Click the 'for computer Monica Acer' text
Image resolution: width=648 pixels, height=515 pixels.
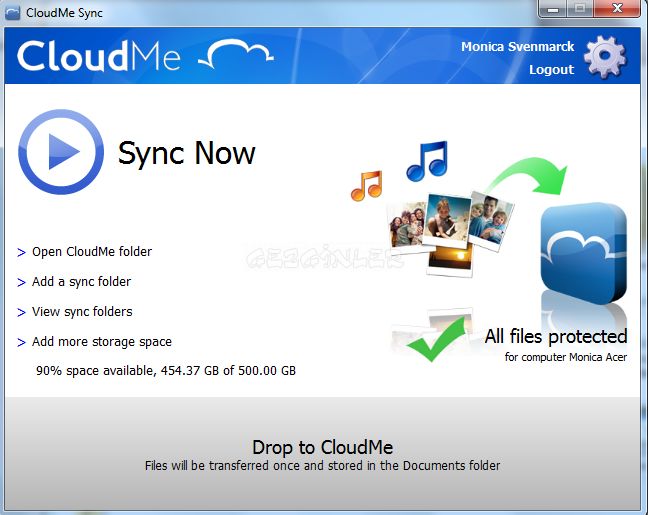coord(566,357)
